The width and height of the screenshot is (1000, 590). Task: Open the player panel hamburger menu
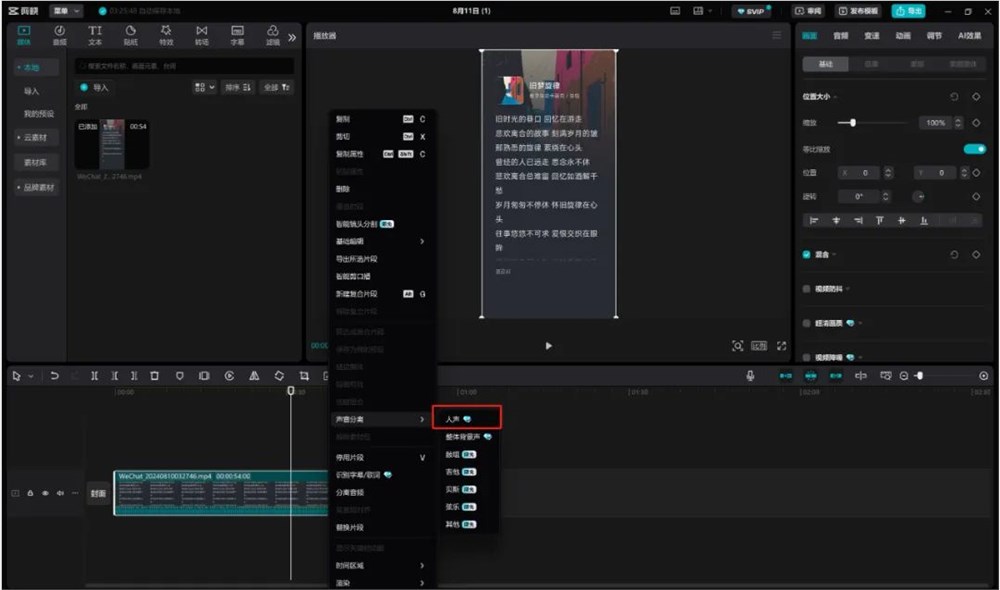pyautogui.click(x=776, y=35)
